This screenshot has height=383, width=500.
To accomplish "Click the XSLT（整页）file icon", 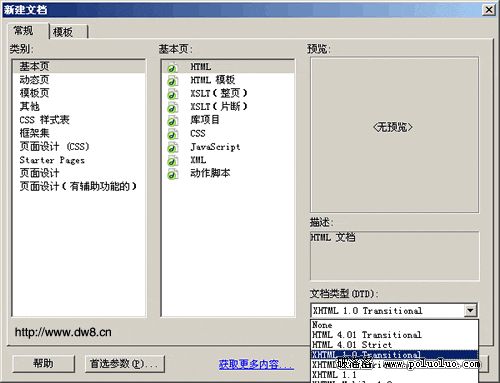I will tap(172, 94).
